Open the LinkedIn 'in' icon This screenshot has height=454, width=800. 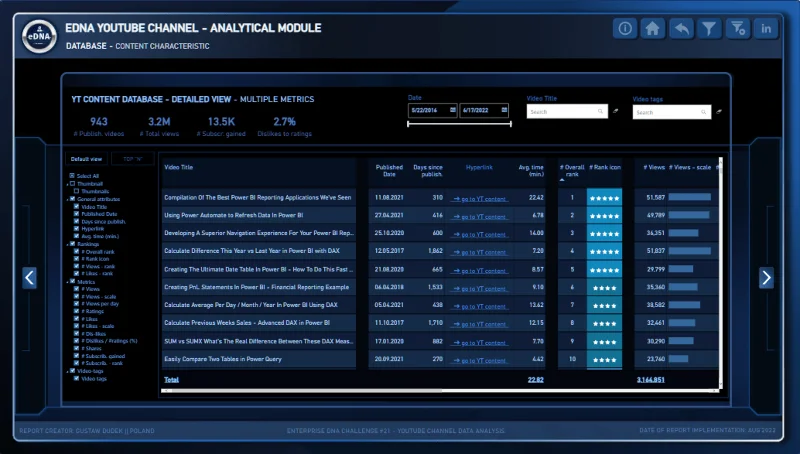point(766,29)
